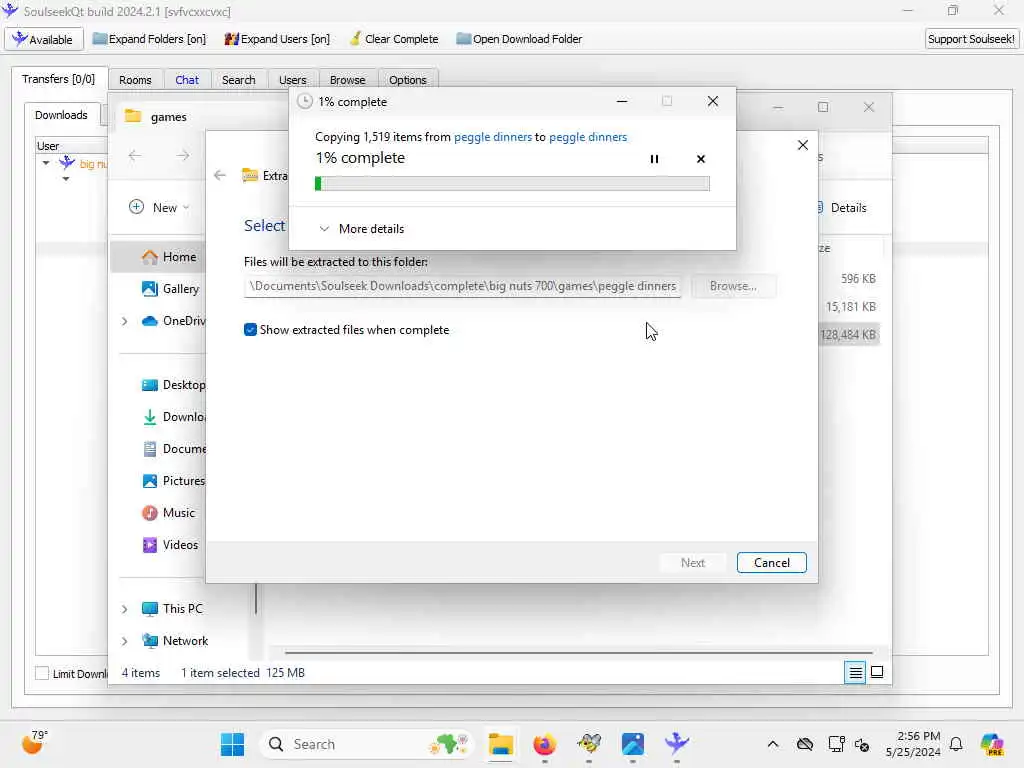
Task: Close the extract wizard dialog
Action: tap(803, 145)
